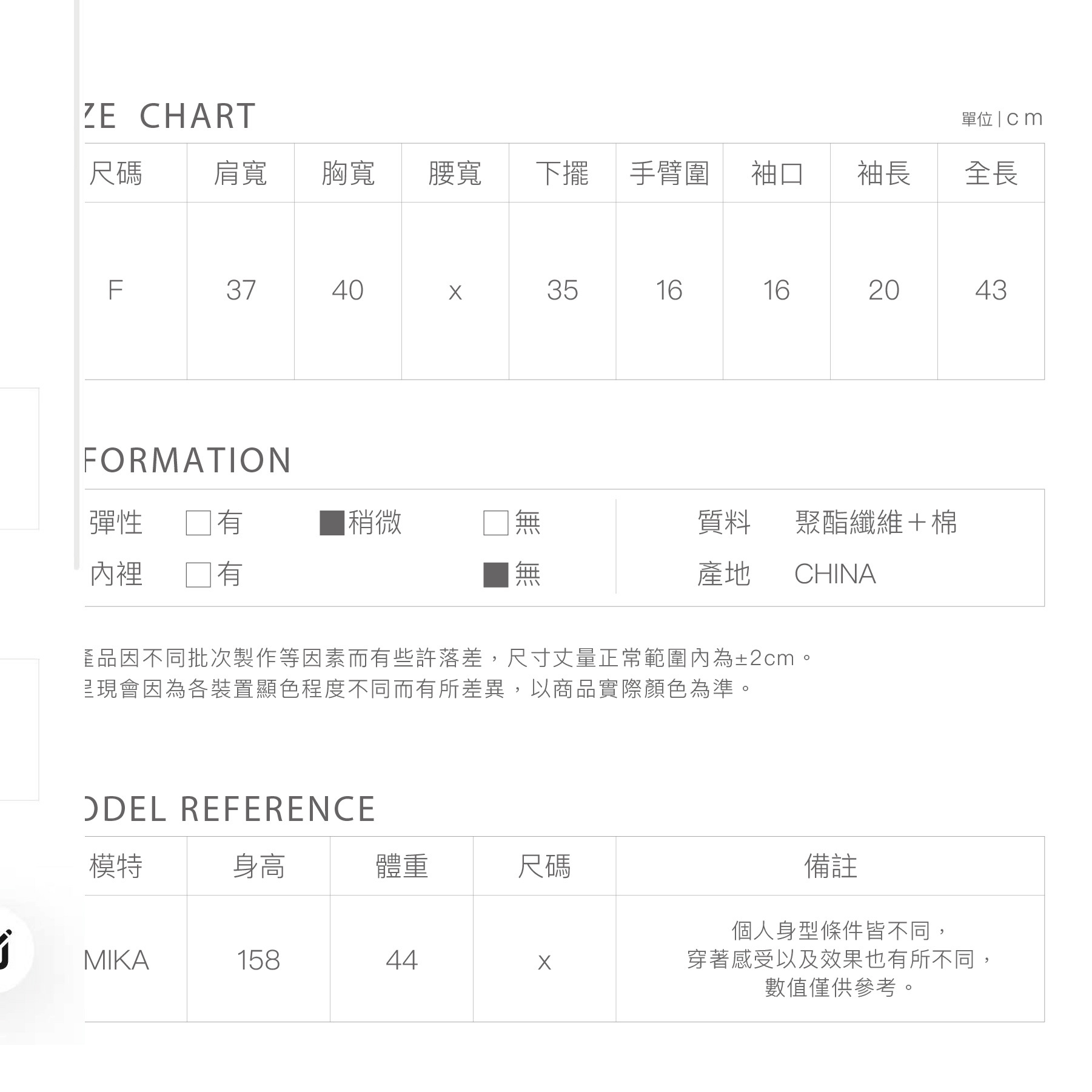
Task: Check the 彈性 有 checkbox
Action: (x=198, y=523)
